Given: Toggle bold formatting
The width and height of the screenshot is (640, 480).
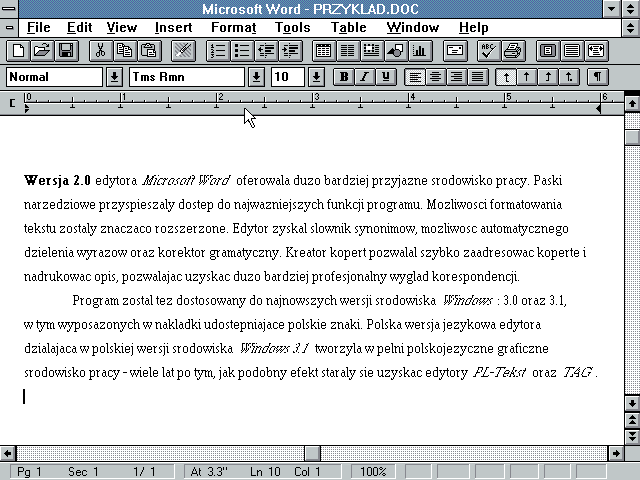Looking at the screenshot, I should [x=344, y=77].
